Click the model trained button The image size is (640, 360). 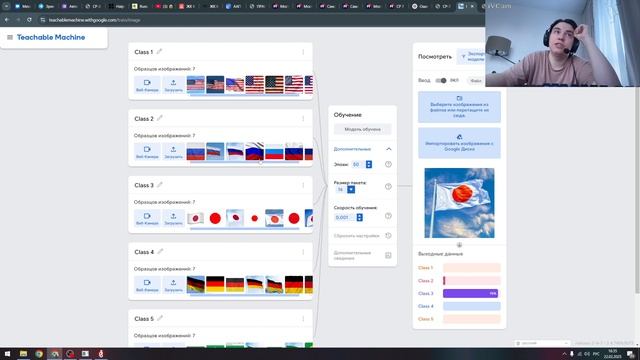[x=362, y=129]
